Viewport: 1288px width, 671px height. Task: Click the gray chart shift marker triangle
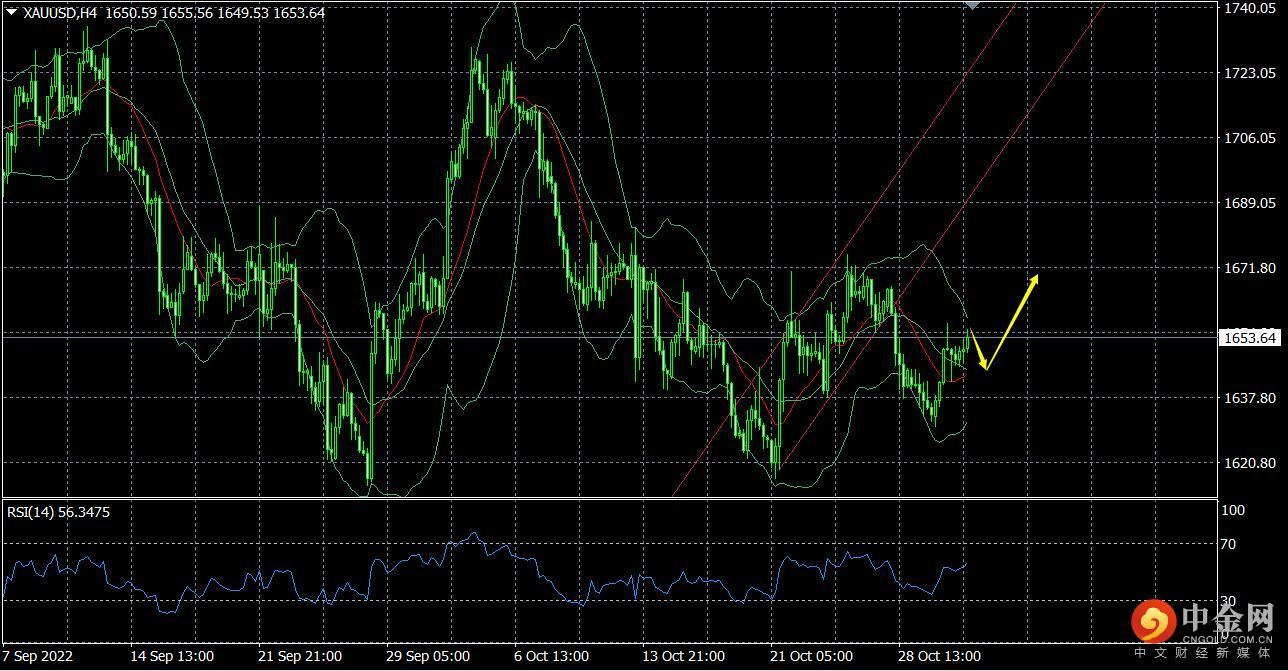coord(971,5)
